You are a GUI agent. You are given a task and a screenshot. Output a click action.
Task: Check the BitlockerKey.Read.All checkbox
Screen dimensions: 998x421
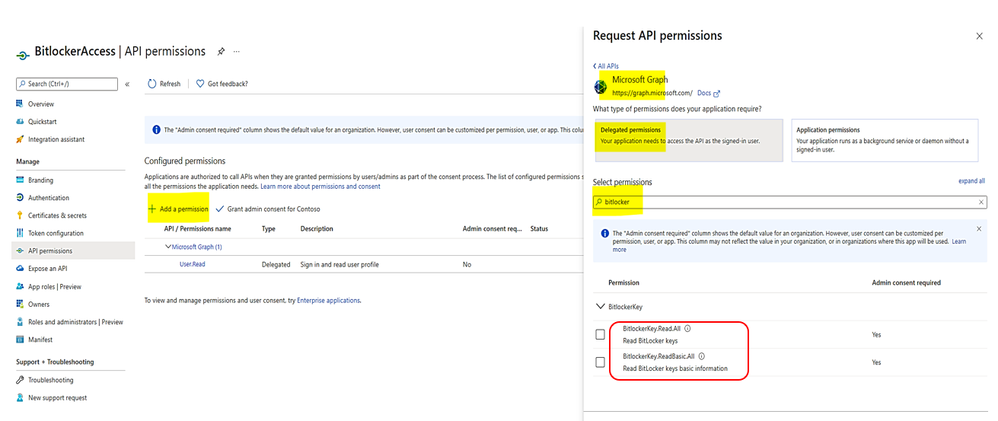600,335
